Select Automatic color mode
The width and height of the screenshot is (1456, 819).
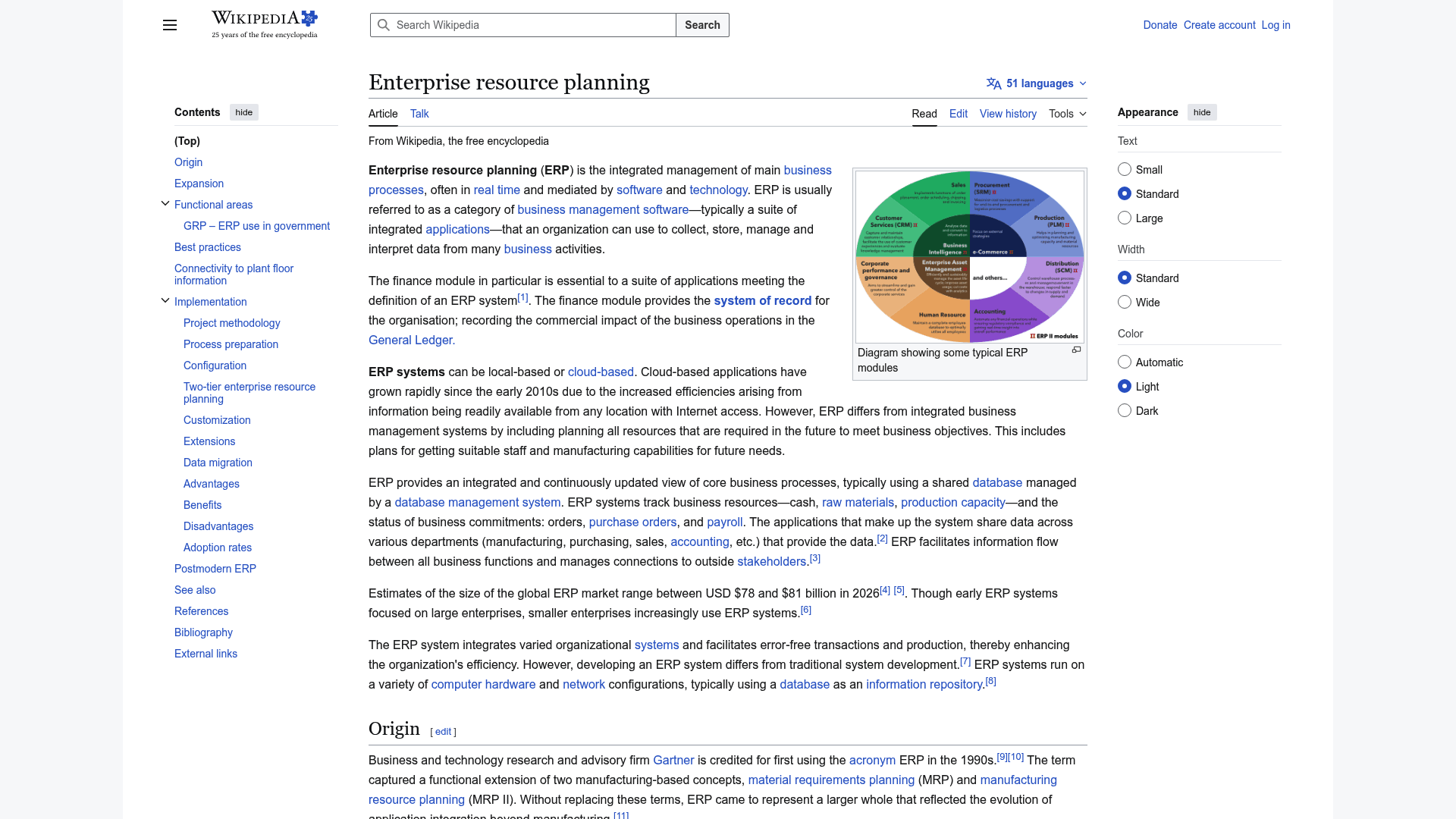tap(1125, 362)
